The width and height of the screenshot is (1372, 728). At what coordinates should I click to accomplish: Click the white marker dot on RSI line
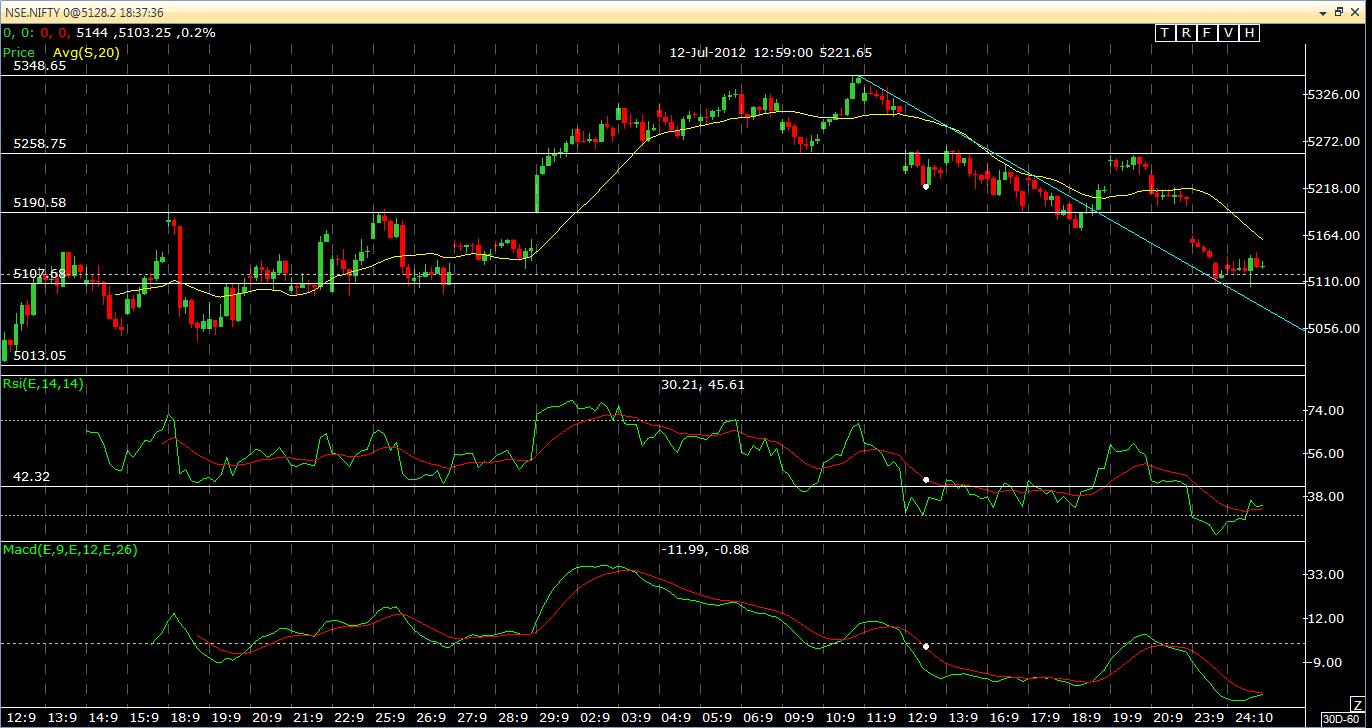(x=926, y=480)
